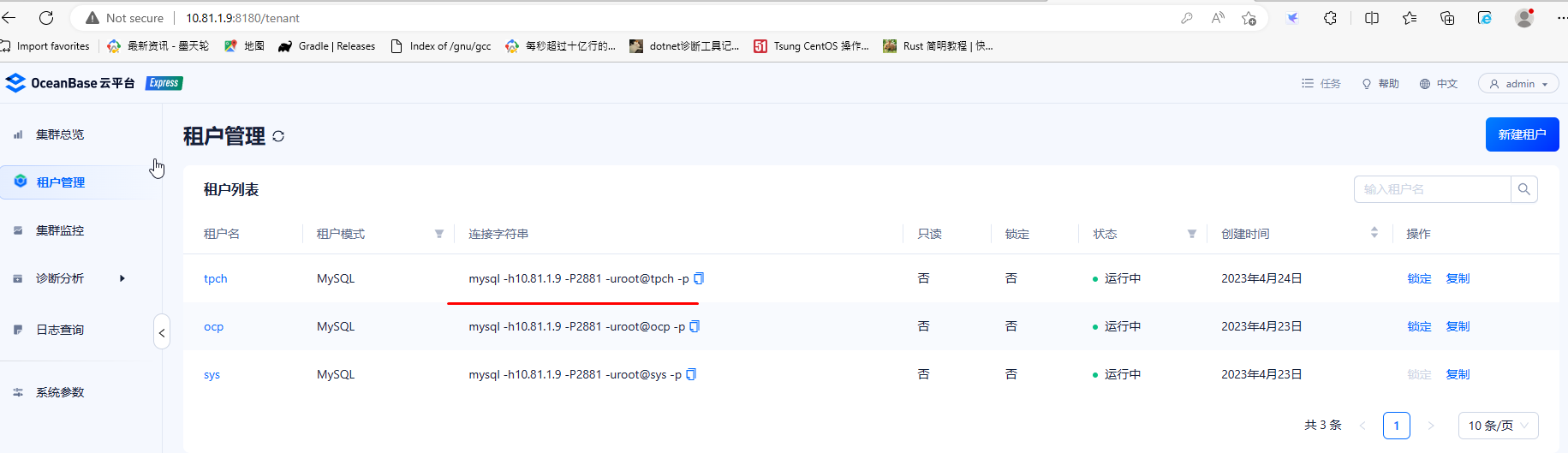Go back in browser history
The height and width of the screenshot is (453, 1568).
pos(9,18)
